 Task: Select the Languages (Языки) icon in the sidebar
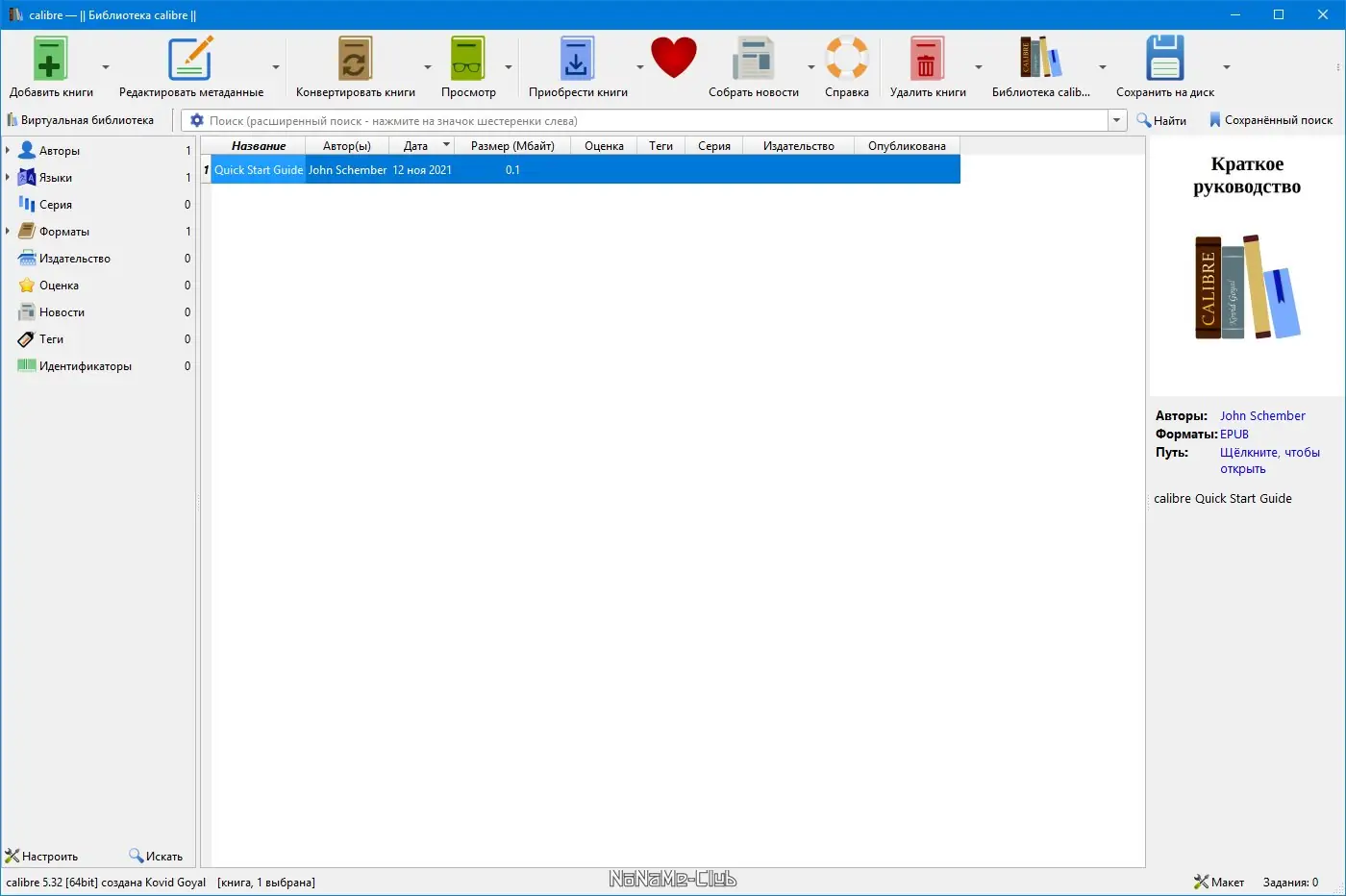point(27,177)
